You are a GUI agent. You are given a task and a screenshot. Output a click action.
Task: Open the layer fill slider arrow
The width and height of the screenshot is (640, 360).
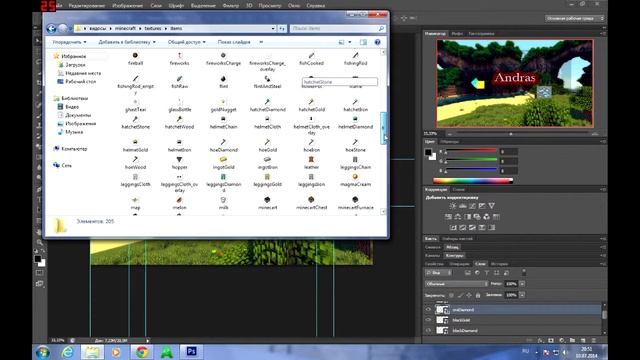[522, 295]
